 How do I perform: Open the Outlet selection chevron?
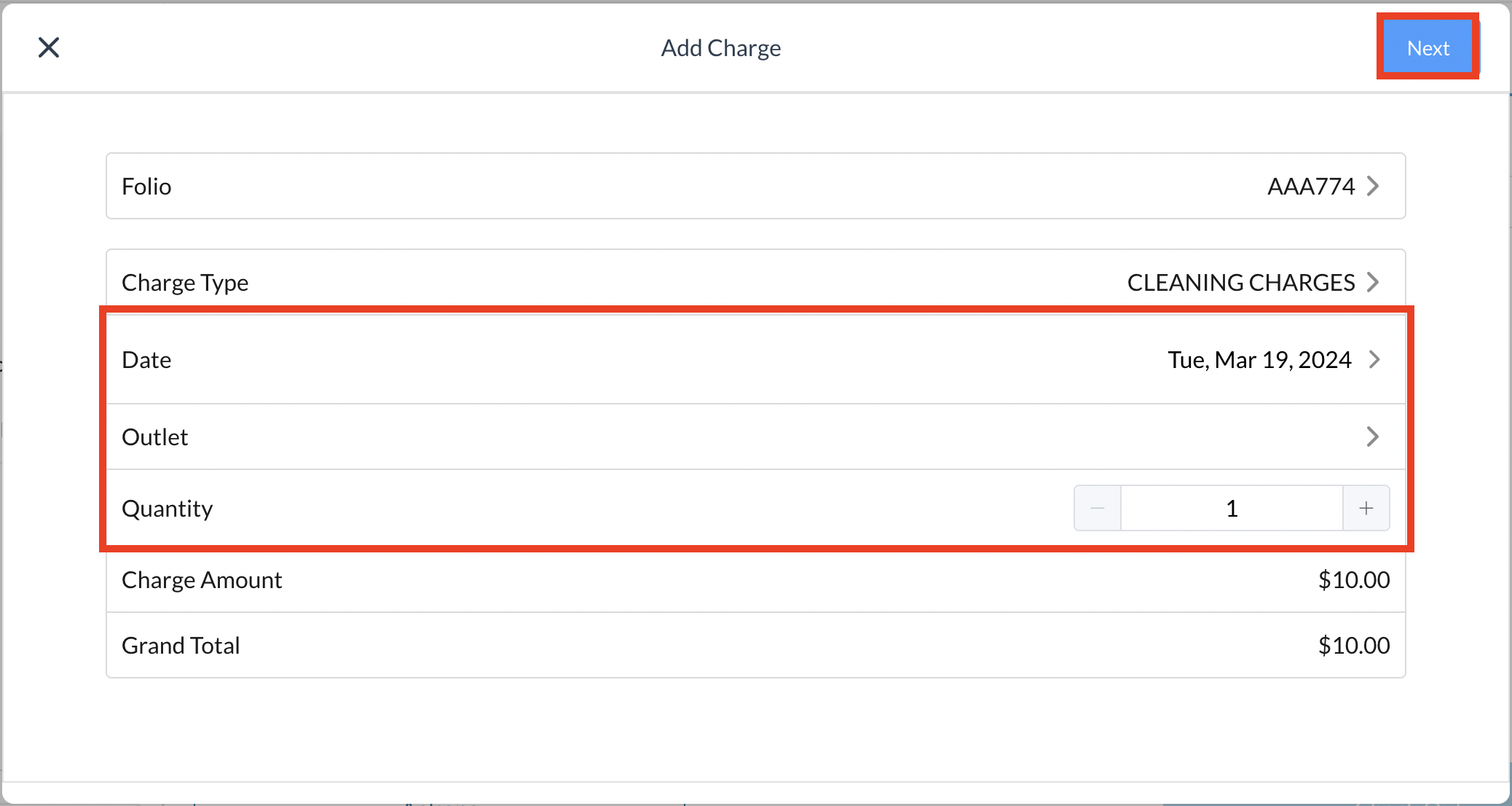tap(1373, 437)
